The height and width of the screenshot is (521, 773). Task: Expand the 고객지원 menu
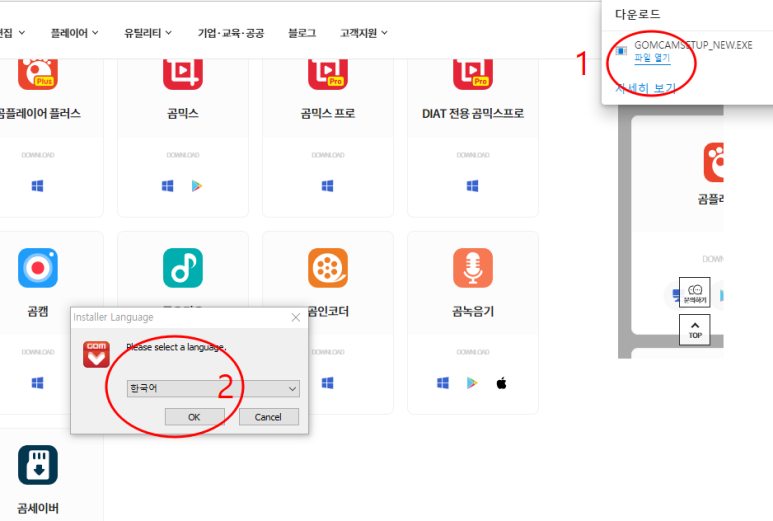point(364,33)
